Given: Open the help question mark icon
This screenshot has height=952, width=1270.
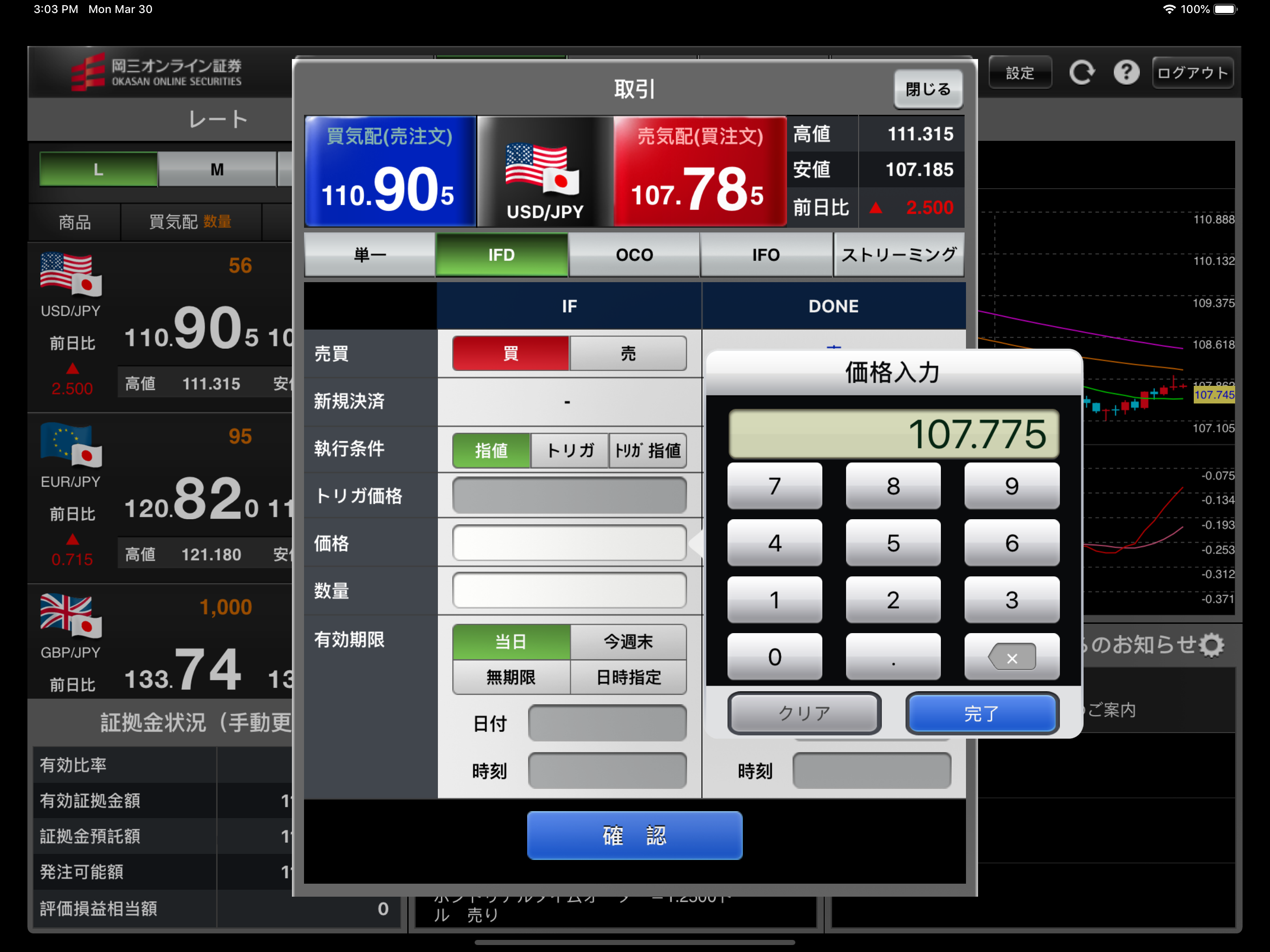Looking at the screenshot, I should 1126,73.
